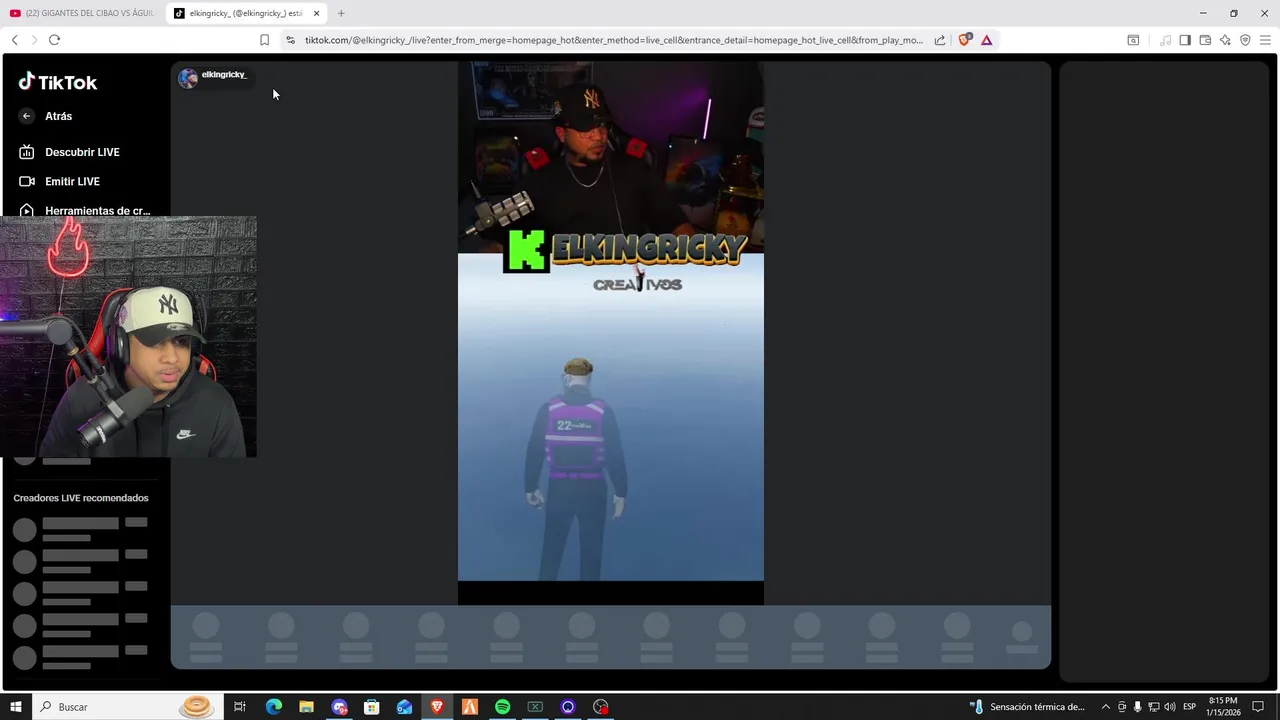Open Xbox Game Bar taskbar icon
The width and height of the screenshot is (1280, 720).
pyautogui.click(x=535, y=707)
